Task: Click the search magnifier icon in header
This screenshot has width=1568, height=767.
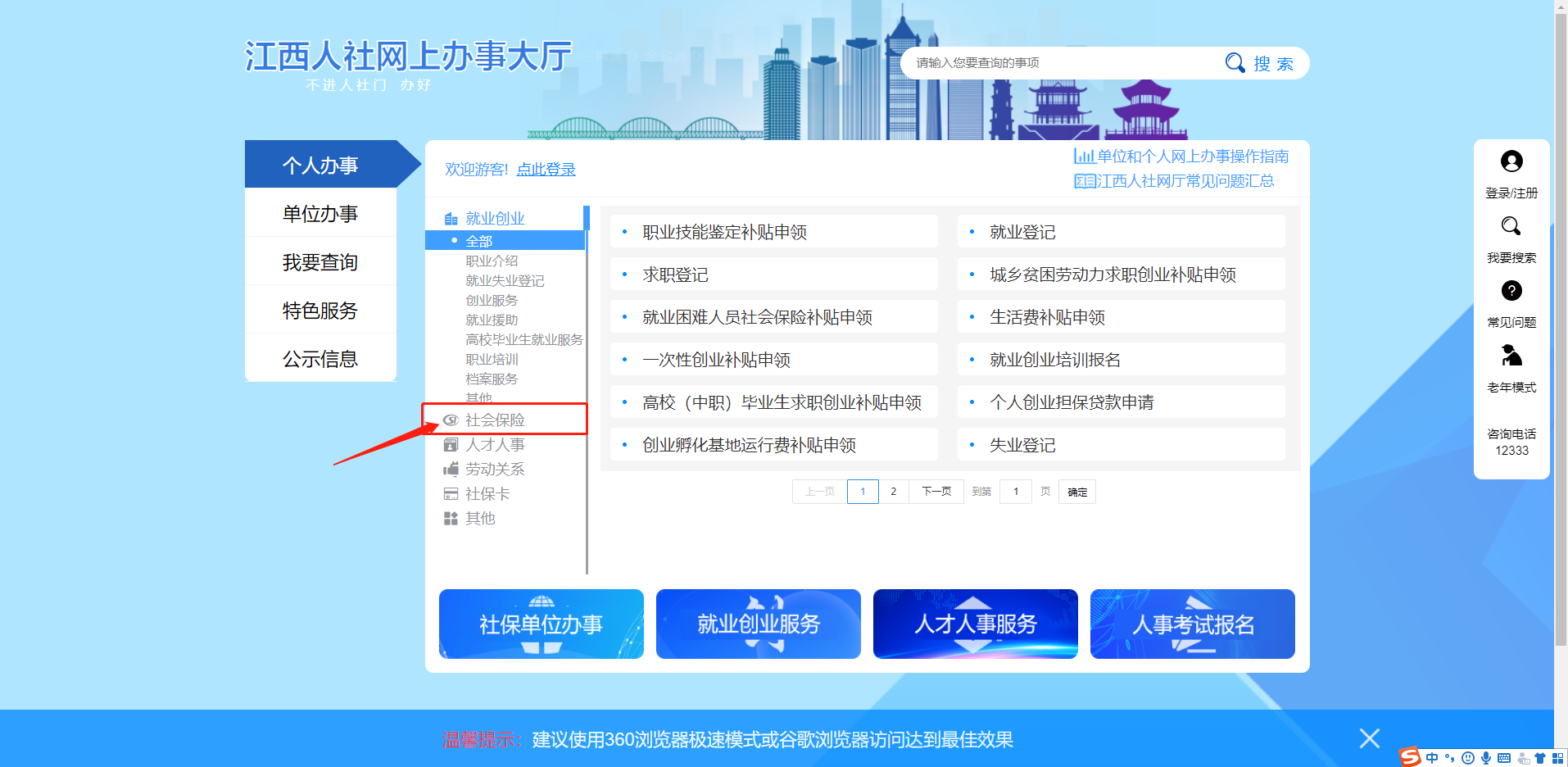Action: (x=1235, y=63)
